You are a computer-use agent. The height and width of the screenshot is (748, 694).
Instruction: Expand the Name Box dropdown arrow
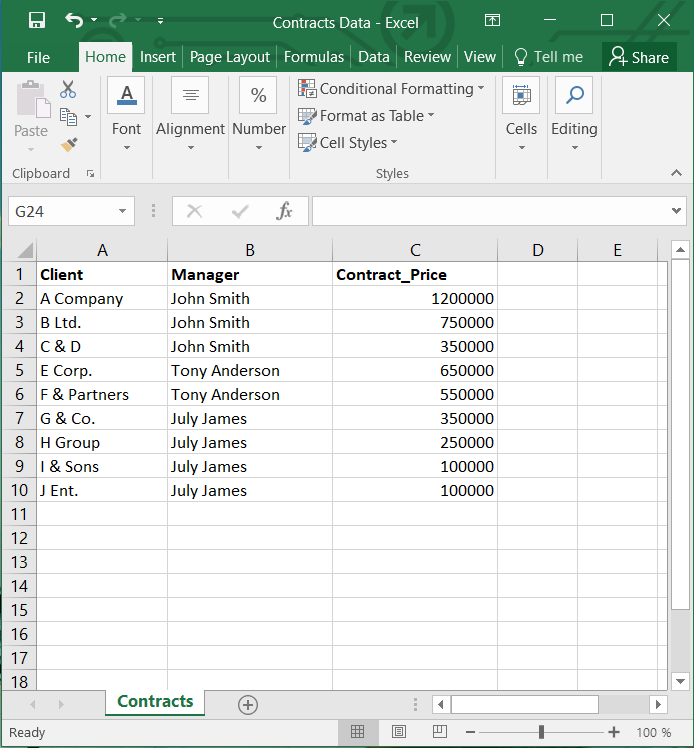tap(122, 211)
